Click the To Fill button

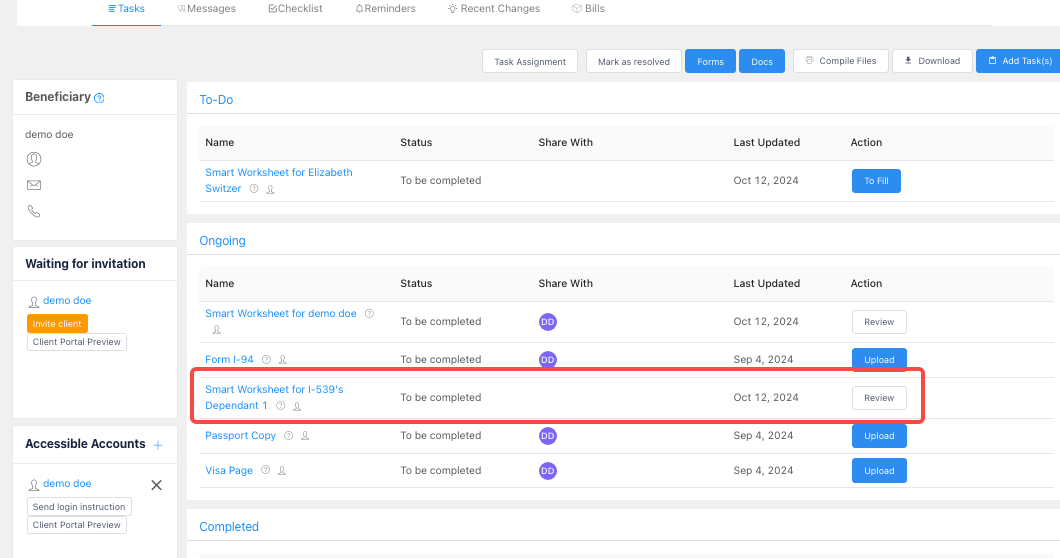tap(876, 181)
